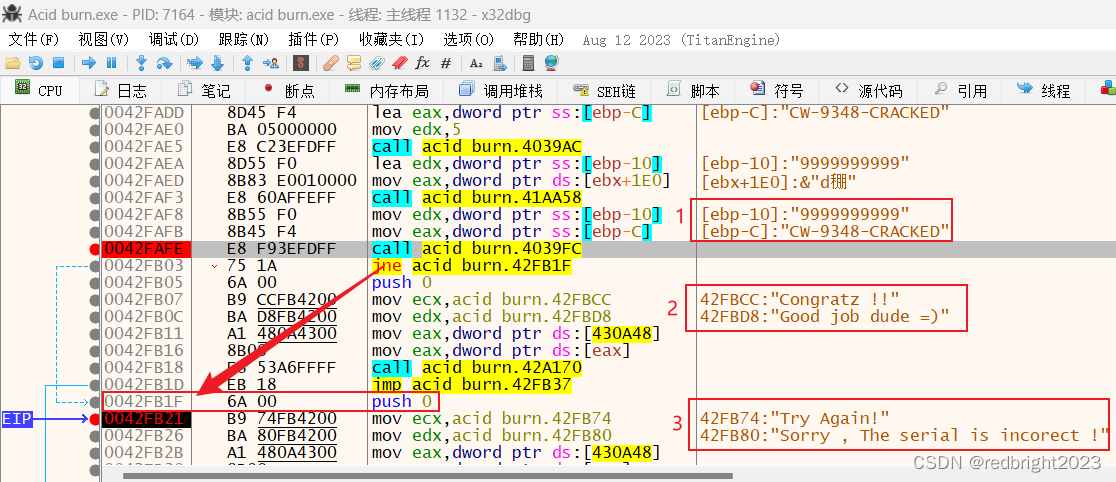Switch to the 笔记 tab
The height and width of the screenshot is (482, 1116).
click(x=204, y=90)
